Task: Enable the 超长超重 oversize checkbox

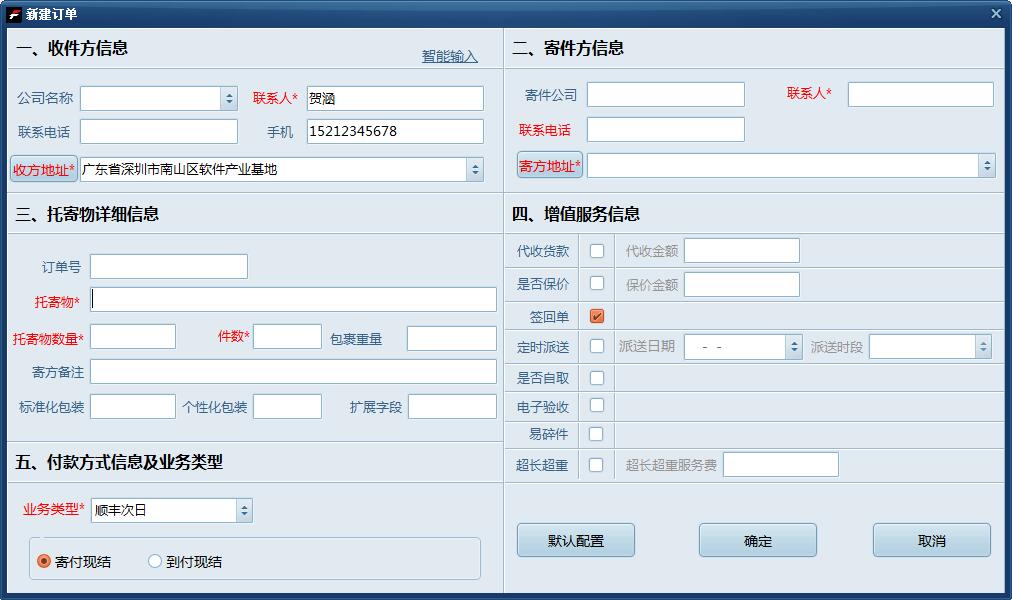Action: click(x=597, y=464)
